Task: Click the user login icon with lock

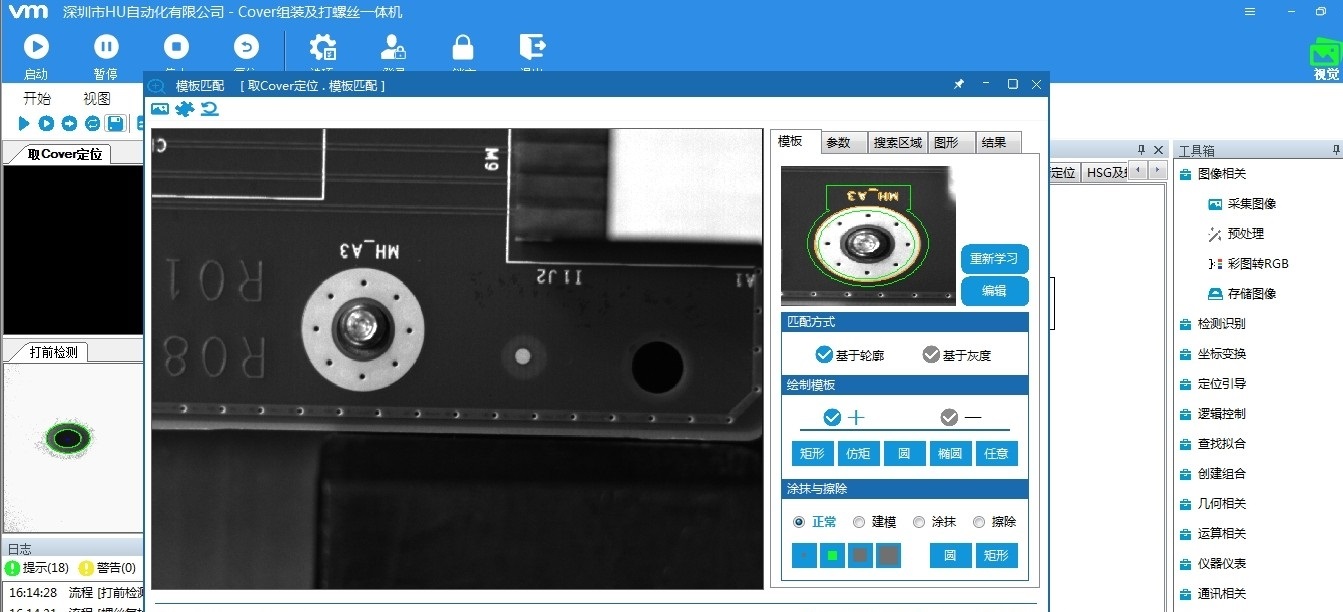Action: pos(393,47)
